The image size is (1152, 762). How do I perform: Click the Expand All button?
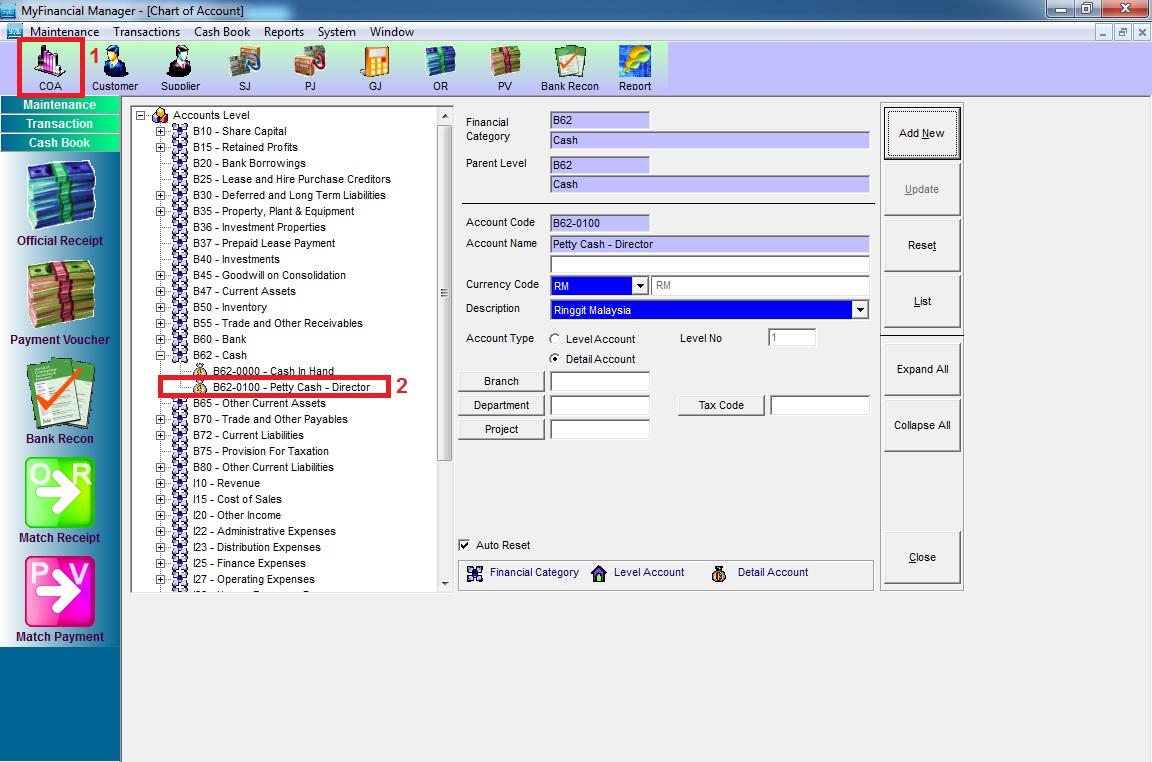pyautogui.click(x=921, y=369)
